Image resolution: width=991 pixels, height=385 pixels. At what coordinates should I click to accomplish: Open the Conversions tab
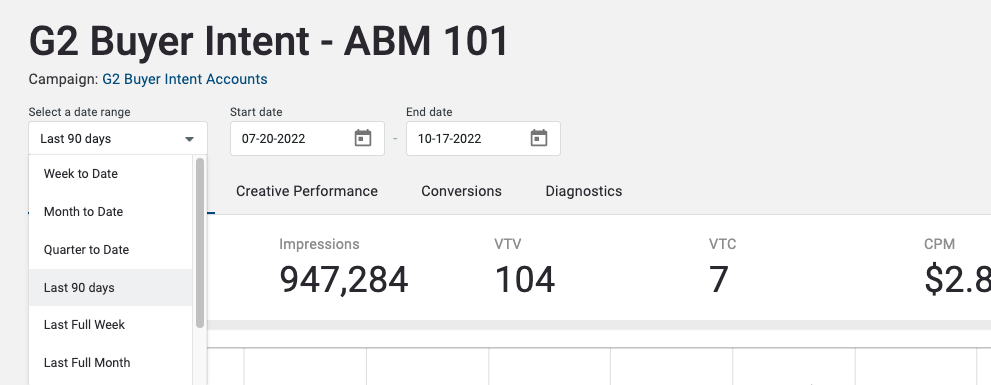point(461,191)
